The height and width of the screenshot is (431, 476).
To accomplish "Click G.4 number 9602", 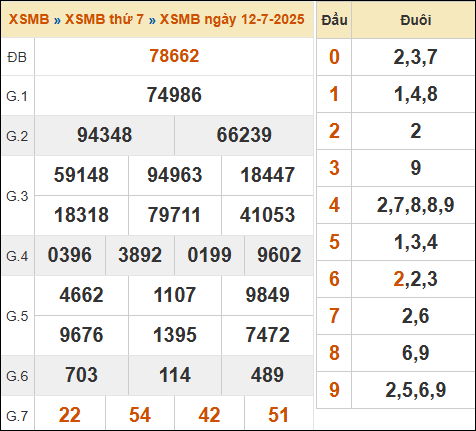I will coord(279,255).
